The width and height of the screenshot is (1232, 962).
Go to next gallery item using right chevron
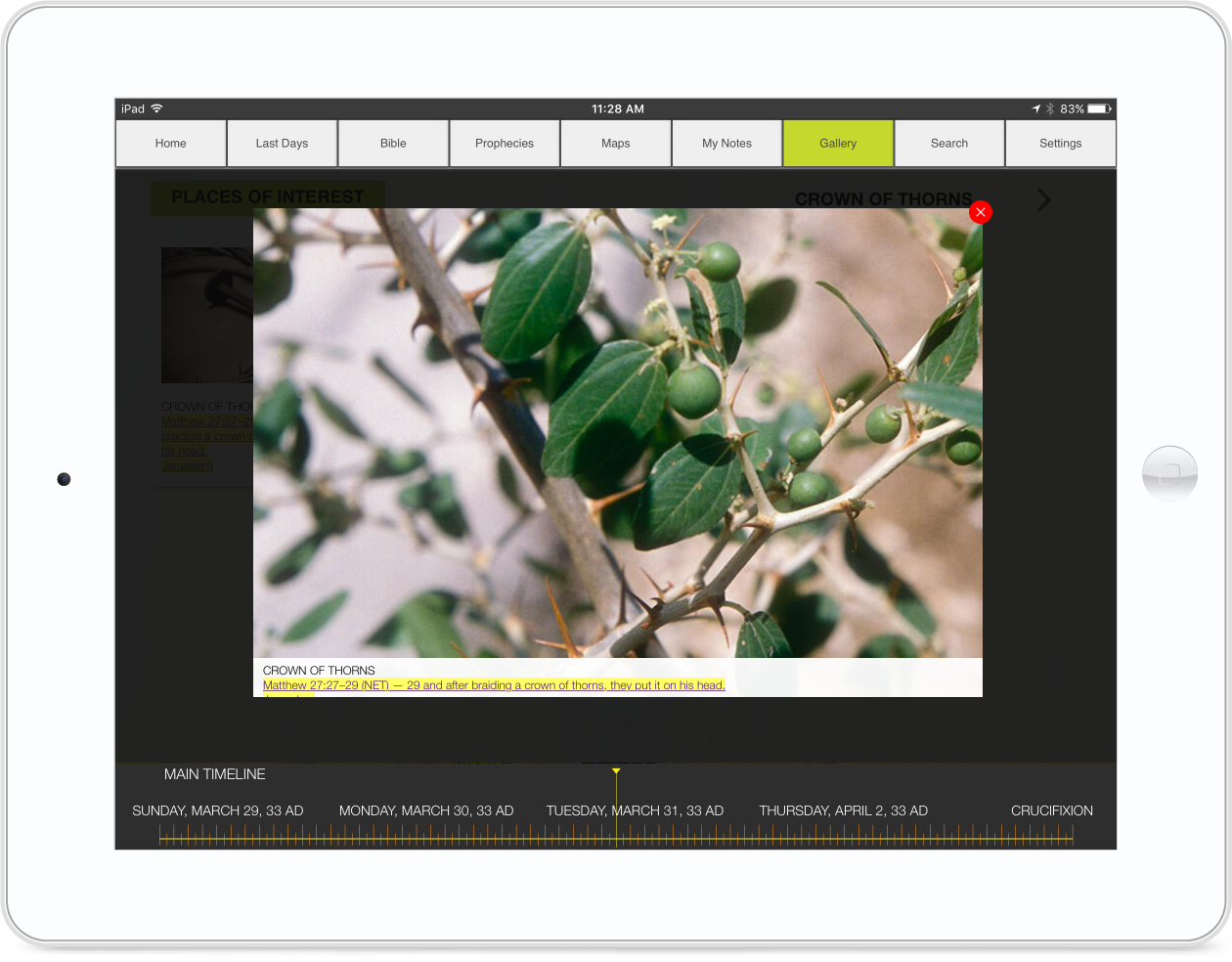[1043, 199]
